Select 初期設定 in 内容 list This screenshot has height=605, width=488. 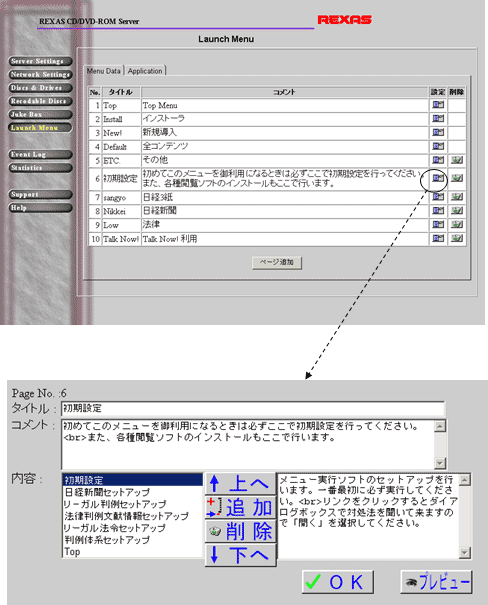click(x=132, y=480)
